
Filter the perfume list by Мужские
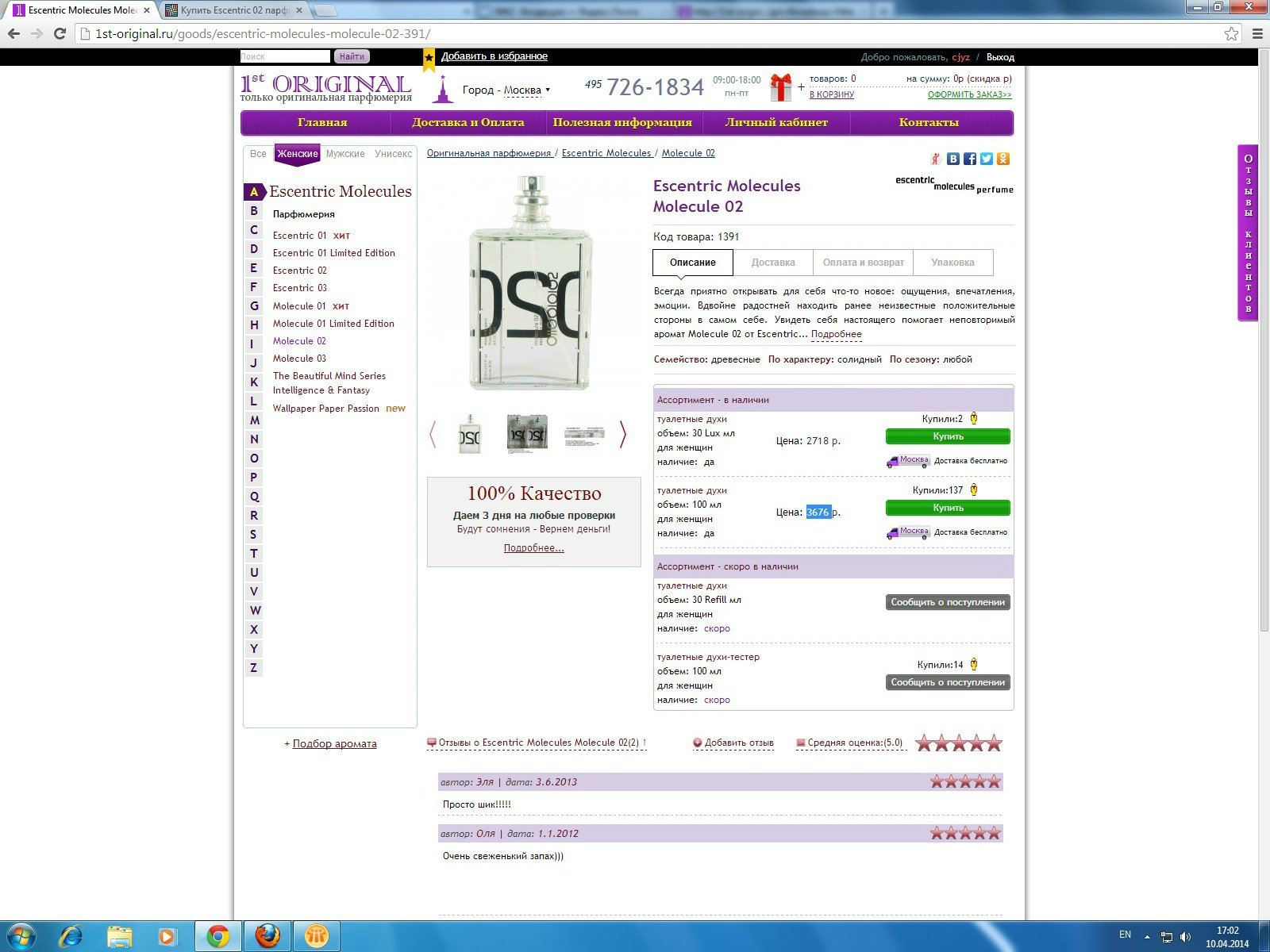345,154
